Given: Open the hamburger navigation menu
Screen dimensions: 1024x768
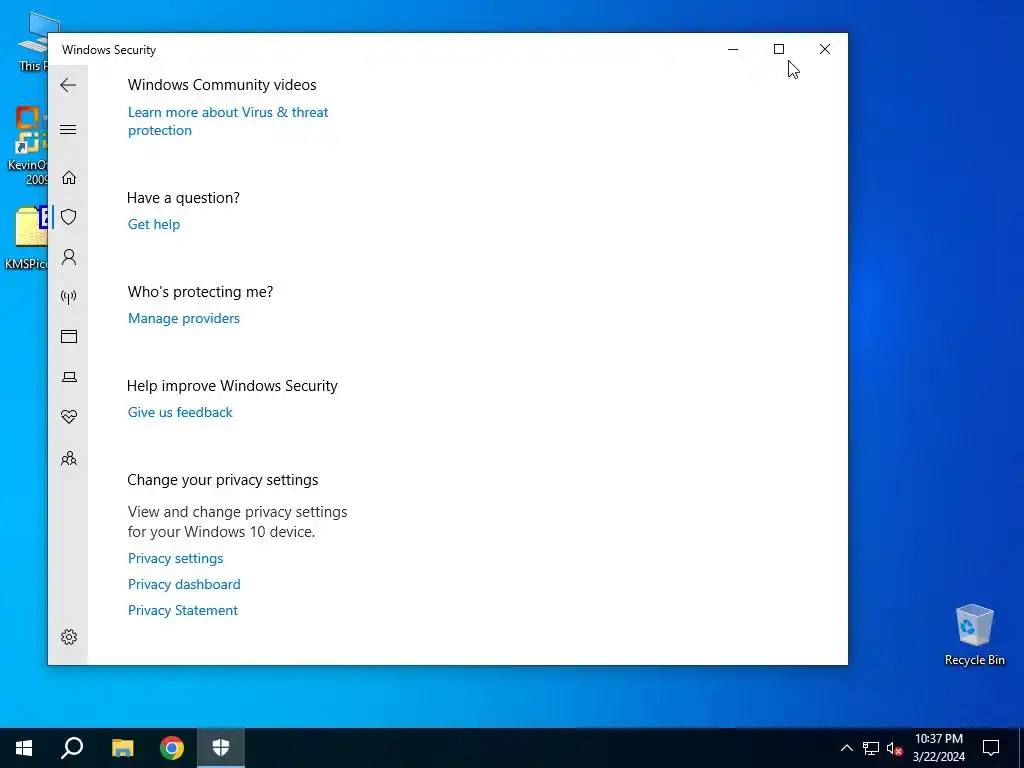Looking at the screenshot, I should (68, 129).
